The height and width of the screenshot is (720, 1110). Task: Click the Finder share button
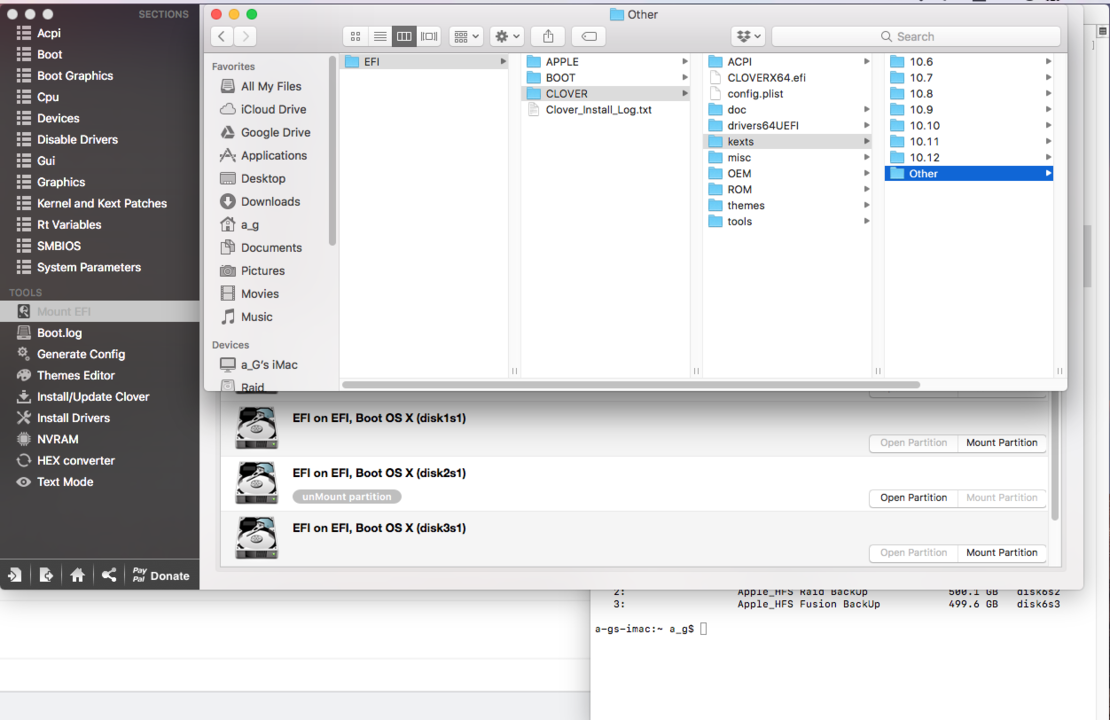549,36
